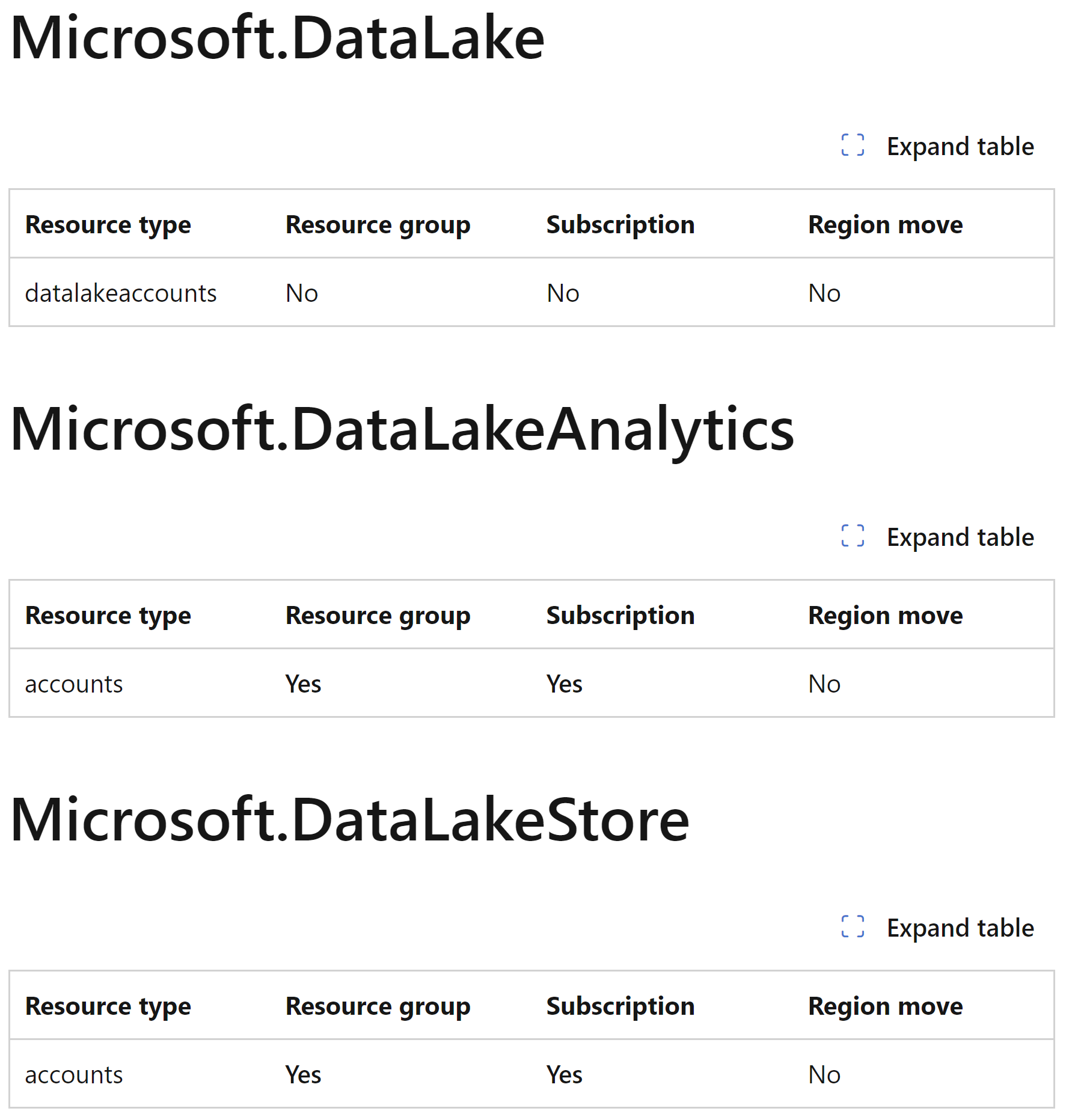
Task: Click expand icon above Microsoft.DataLakeAnalytics table
Action: (853, 536)
